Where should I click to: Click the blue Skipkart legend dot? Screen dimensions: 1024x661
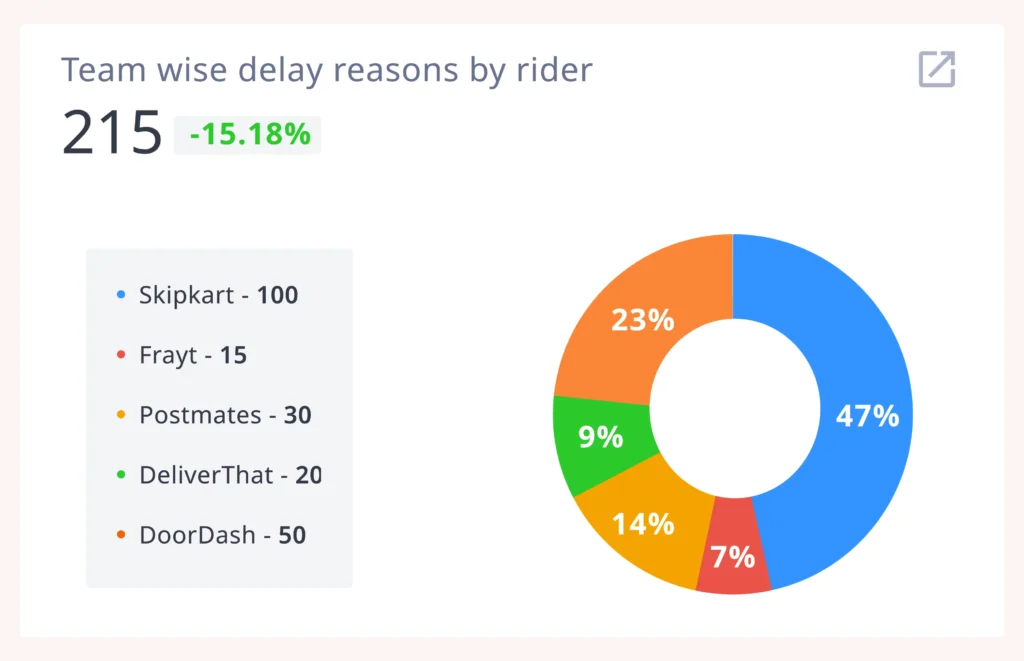click(x=121, y=295)
